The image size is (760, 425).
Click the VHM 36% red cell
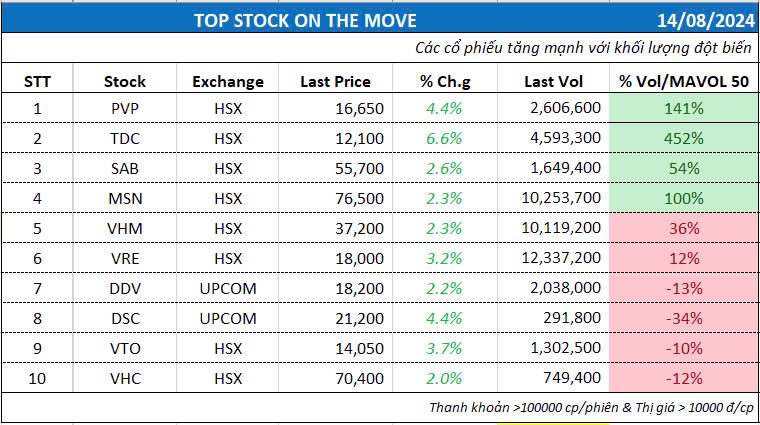(683, 228)
